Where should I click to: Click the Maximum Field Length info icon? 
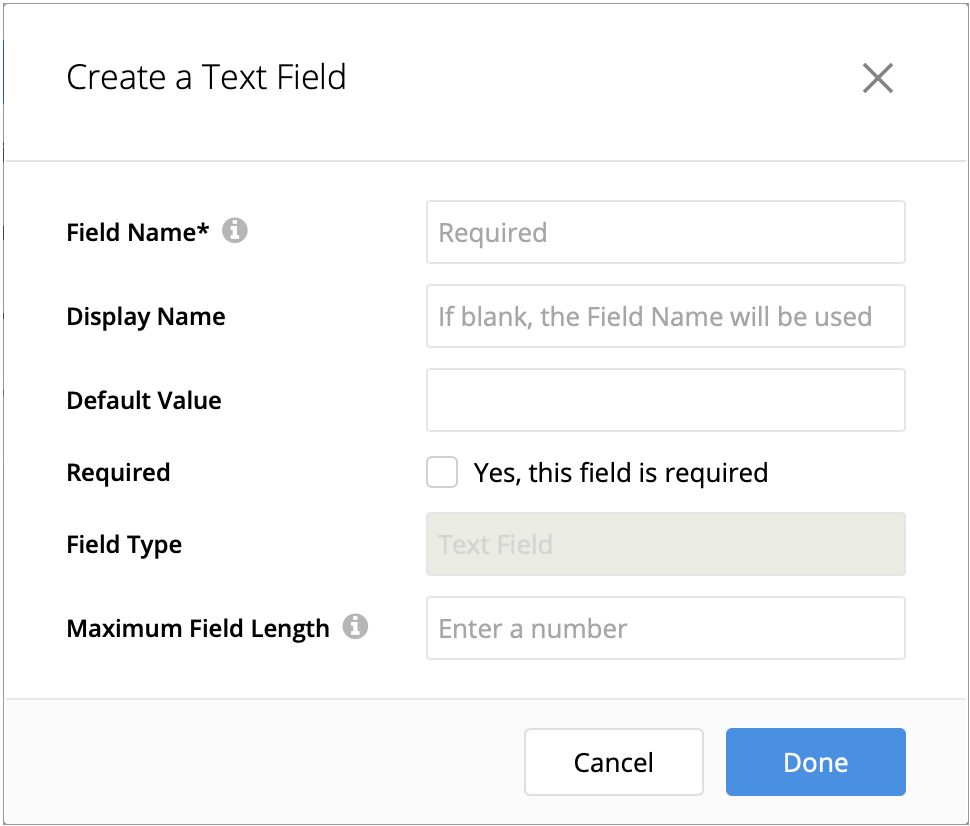click(355, 627)
